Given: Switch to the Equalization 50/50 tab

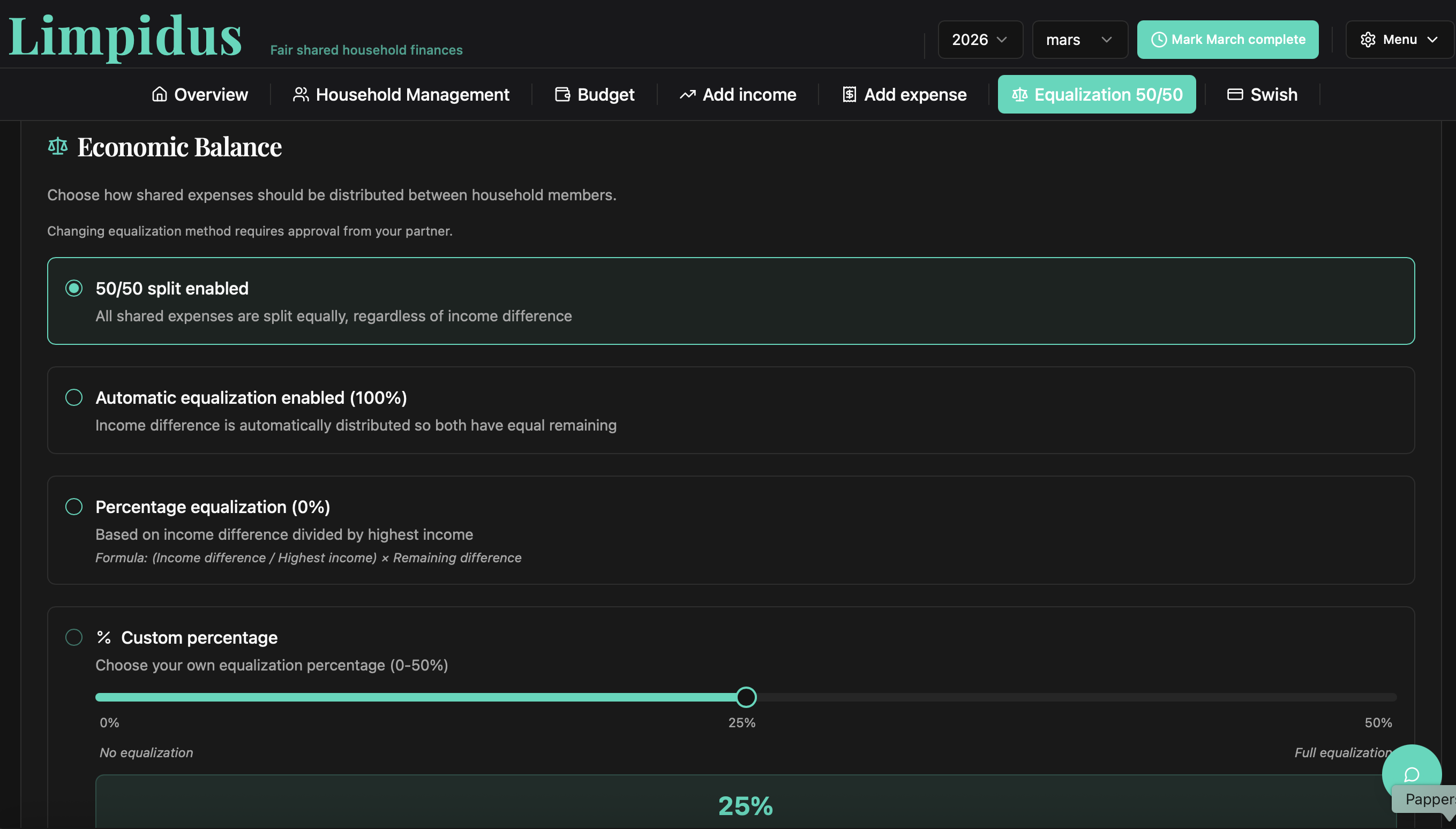Looking at the screenshot, I should coord(1096,94).
